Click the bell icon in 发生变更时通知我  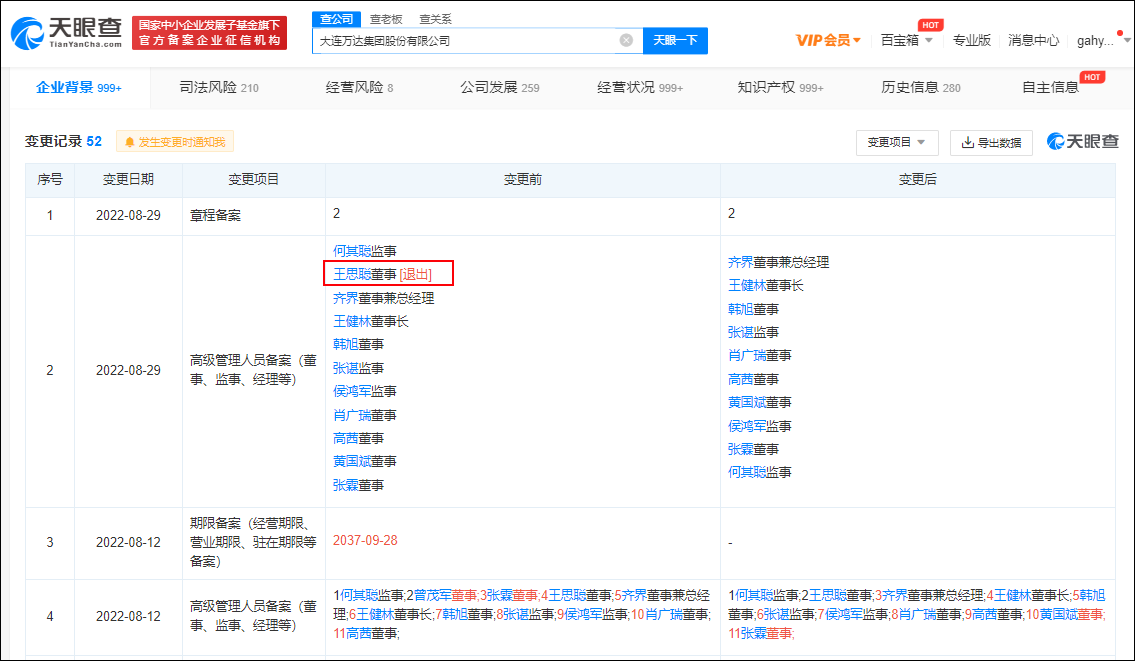coord(131,141)
